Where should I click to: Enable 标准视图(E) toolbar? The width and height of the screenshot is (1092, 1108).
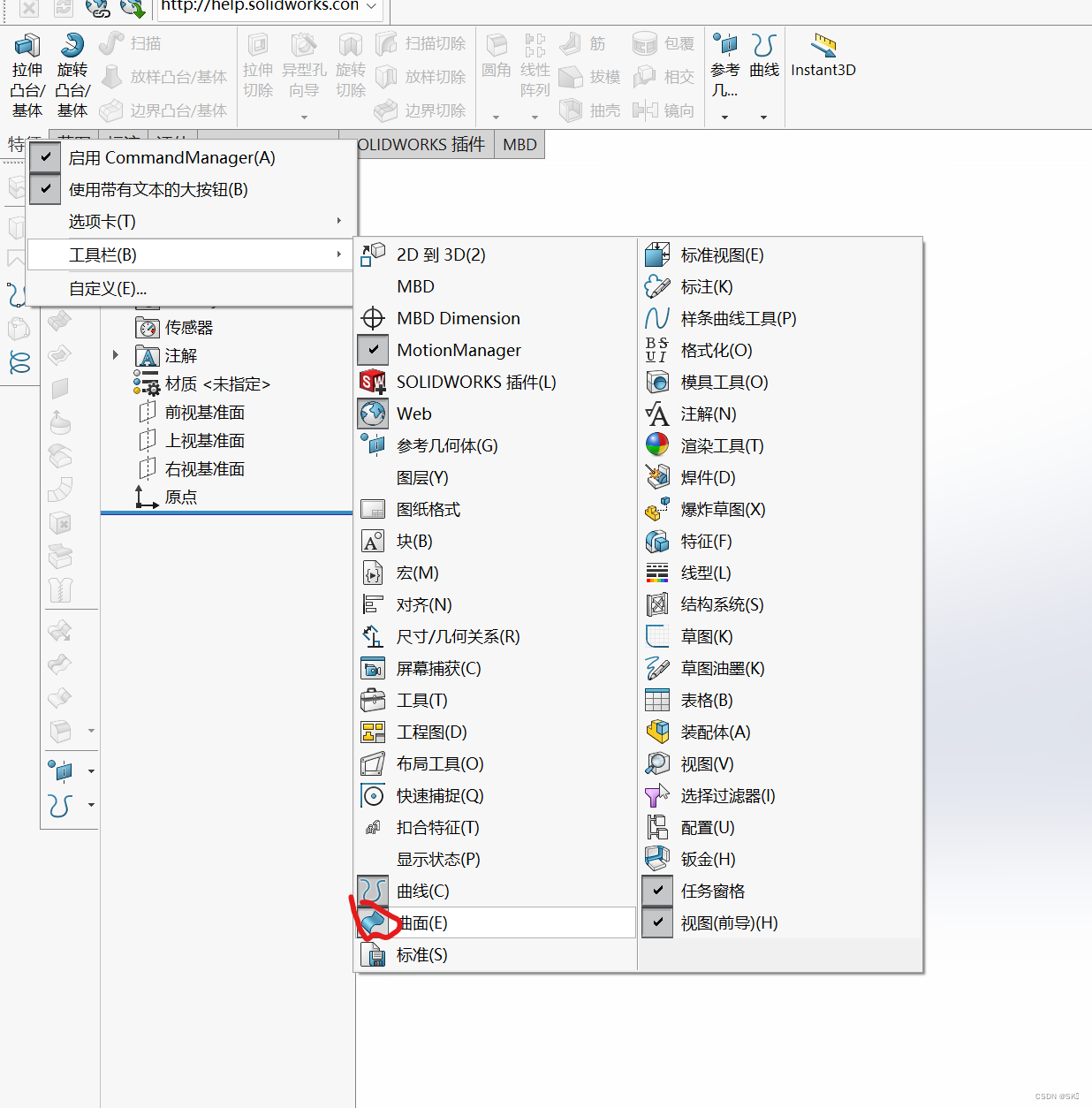point(780,254)
